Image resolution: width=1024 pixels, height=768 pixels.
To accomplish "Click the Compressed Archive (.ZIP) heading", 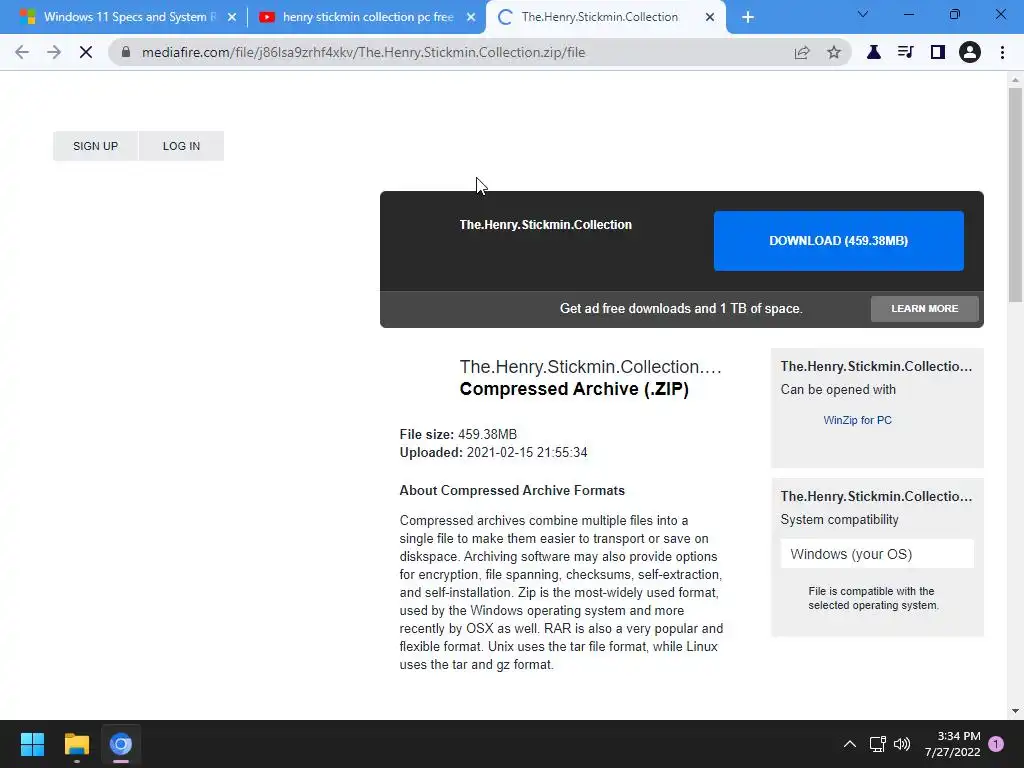I will tap(574, 389).
